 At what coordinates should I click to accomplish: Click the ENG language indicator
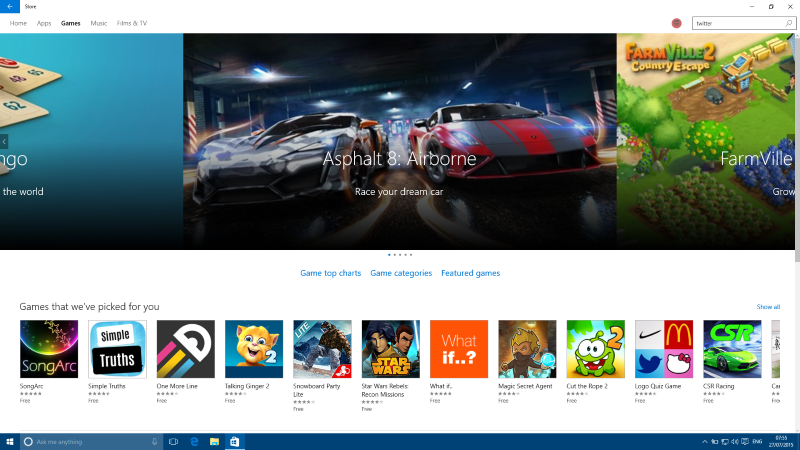pos(758,442)
